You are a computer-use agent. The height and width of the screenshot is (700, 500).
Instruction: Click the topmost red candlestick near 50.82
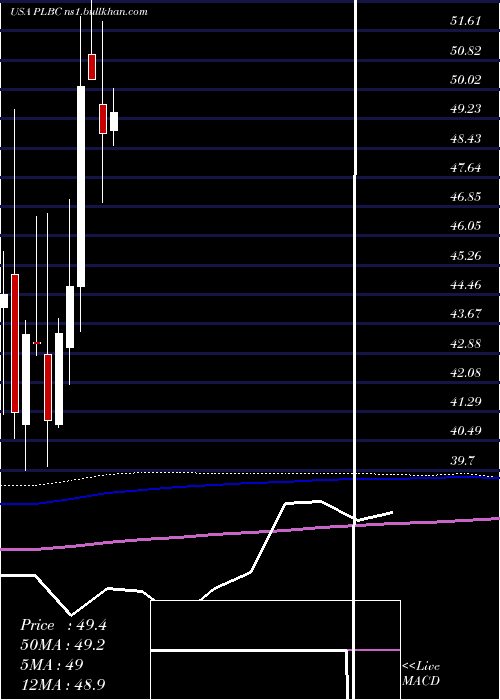click(92, 67)
